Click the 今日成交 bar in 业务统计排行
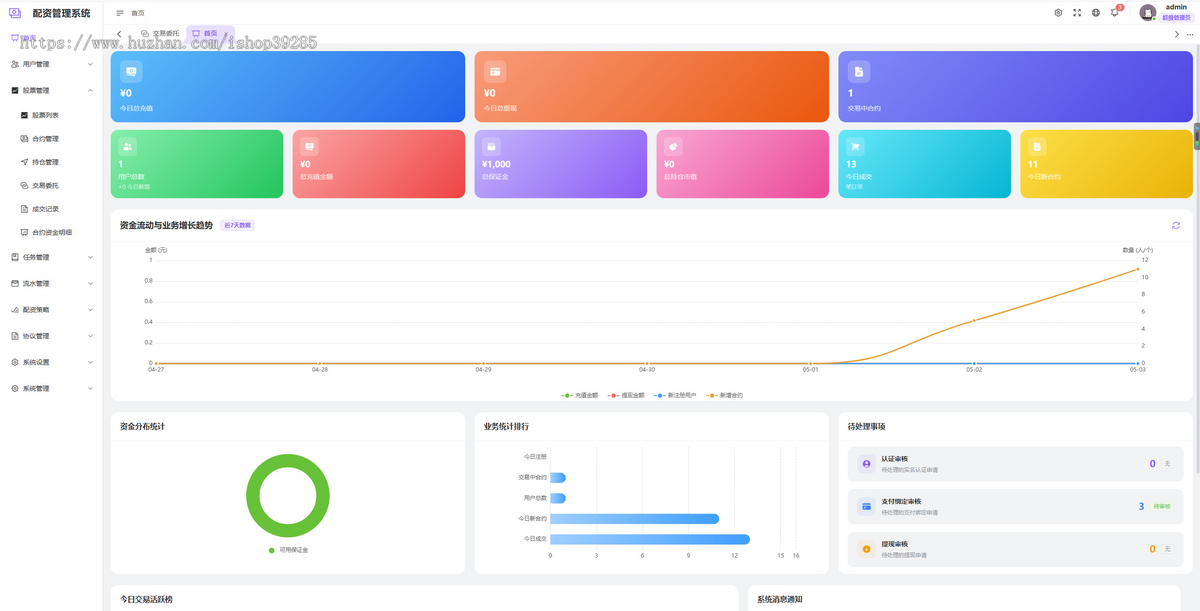Viewport: 1200px width, 611px height. tap(650, 539)
